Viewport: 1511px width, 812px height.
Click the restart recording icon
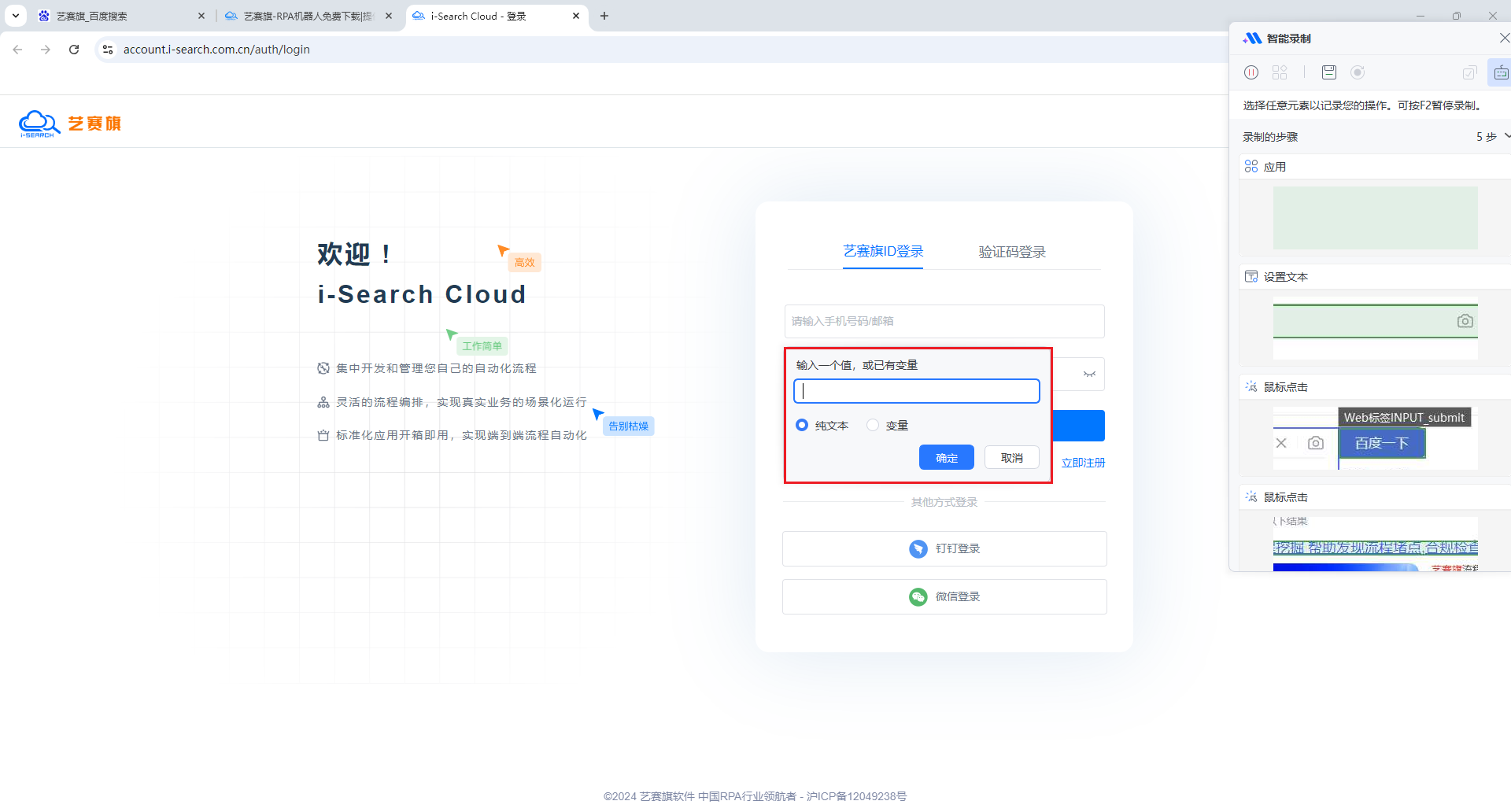pos(1358,72)
